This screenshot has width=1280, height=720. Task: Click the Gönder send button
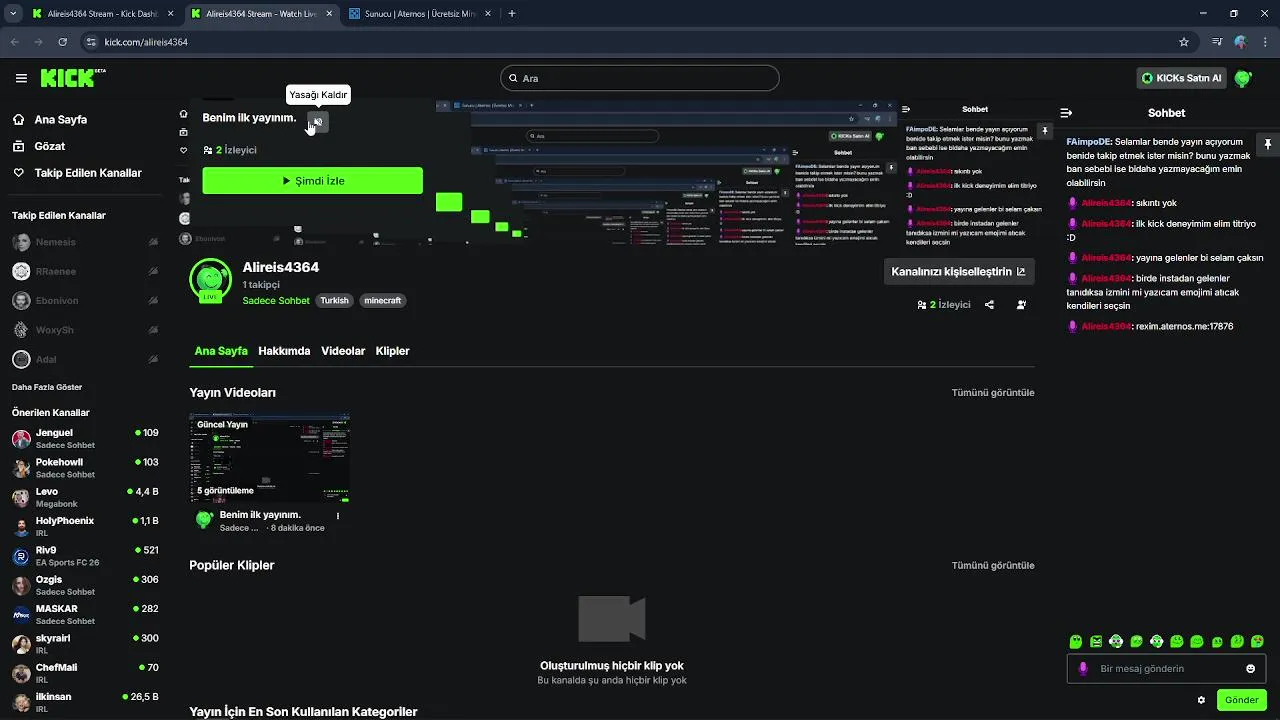click(x=1242, y=700)
